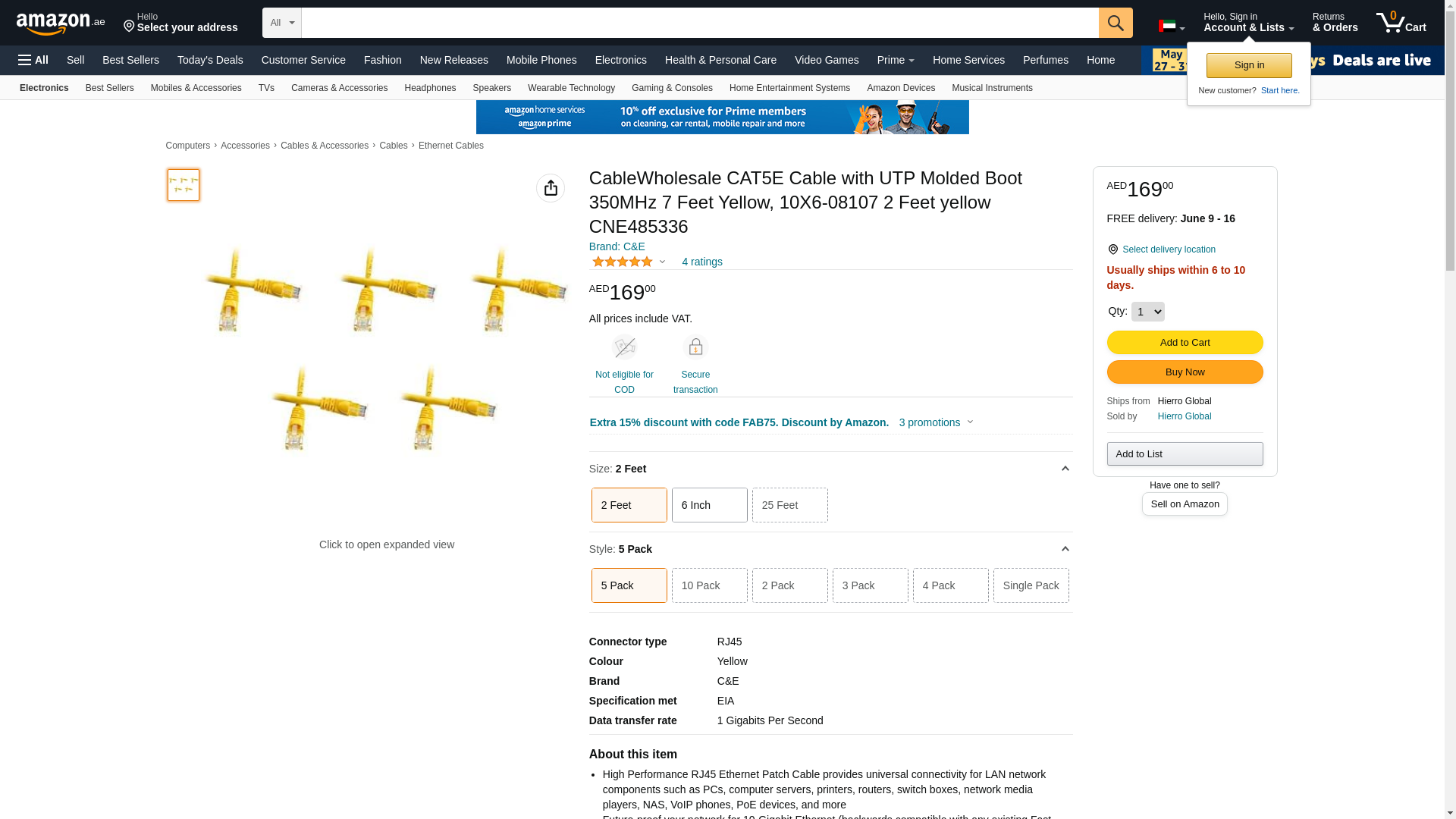Viewport: 1456px width, 819px height.
Task: Expand the 3 promotions list
Action: tap(936, 422)
